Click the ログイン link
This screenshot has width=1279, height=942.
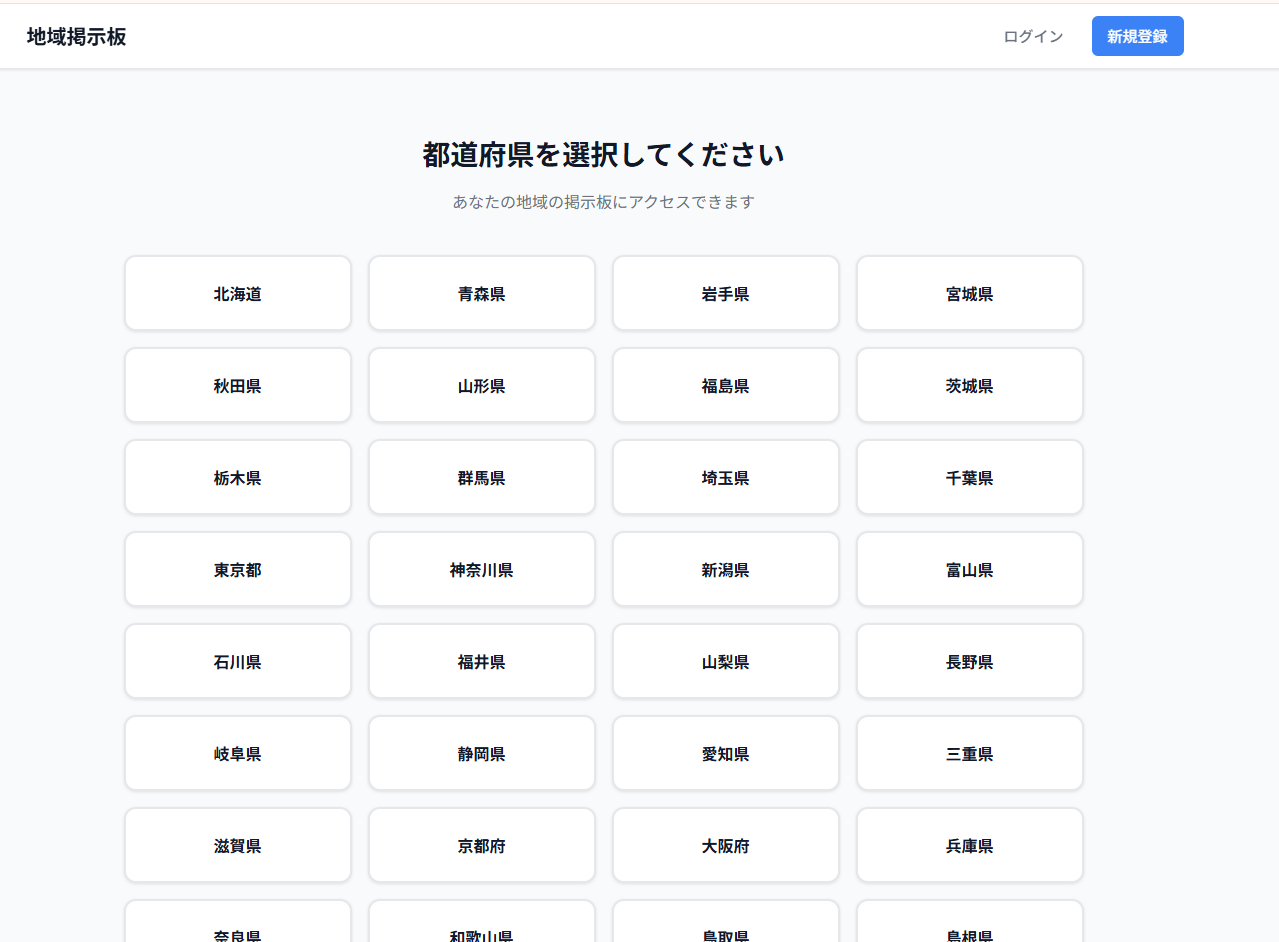(1032, 36)
